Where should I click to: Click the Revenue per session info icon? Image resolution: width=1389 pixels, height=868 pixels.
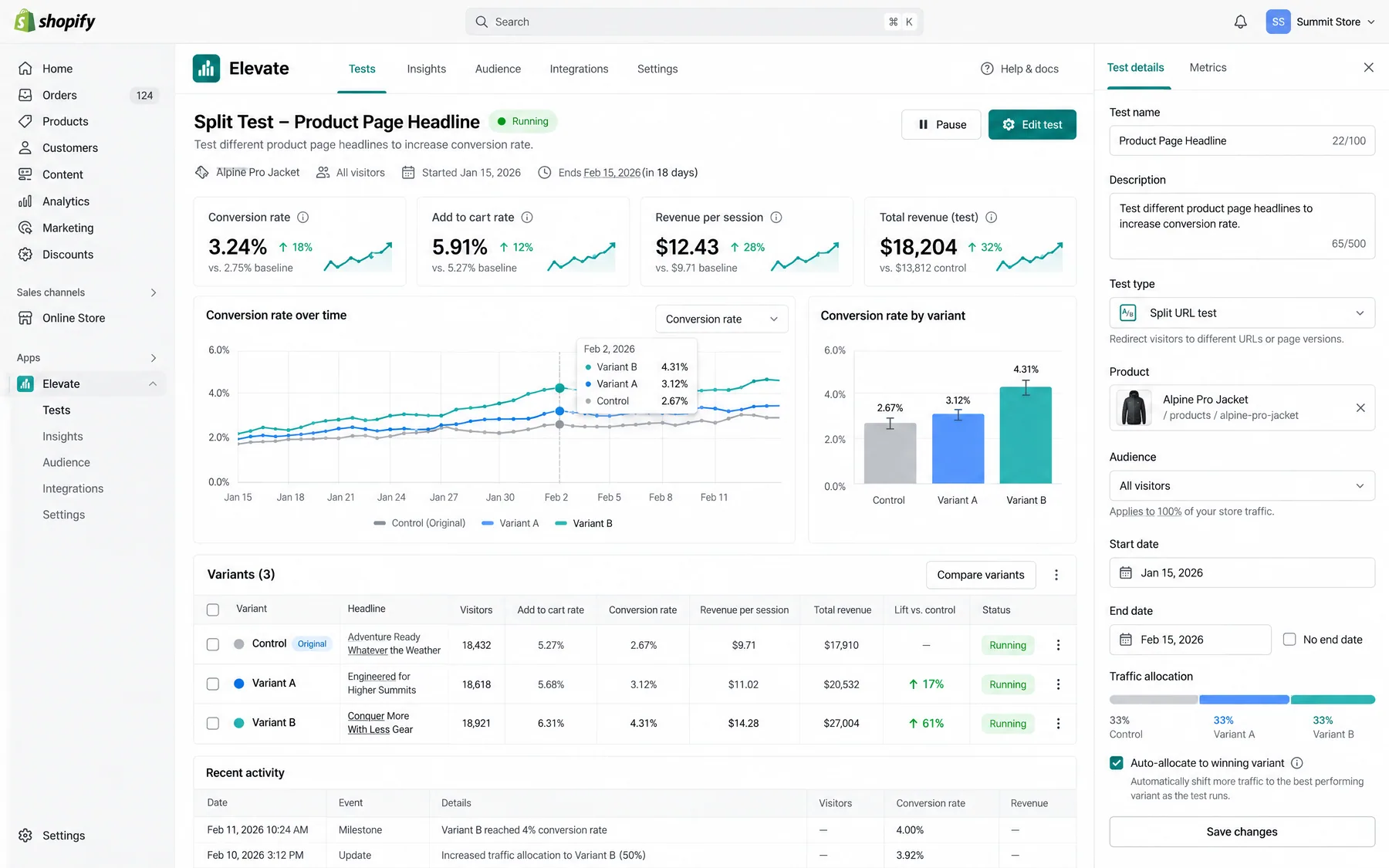[776, 218]
